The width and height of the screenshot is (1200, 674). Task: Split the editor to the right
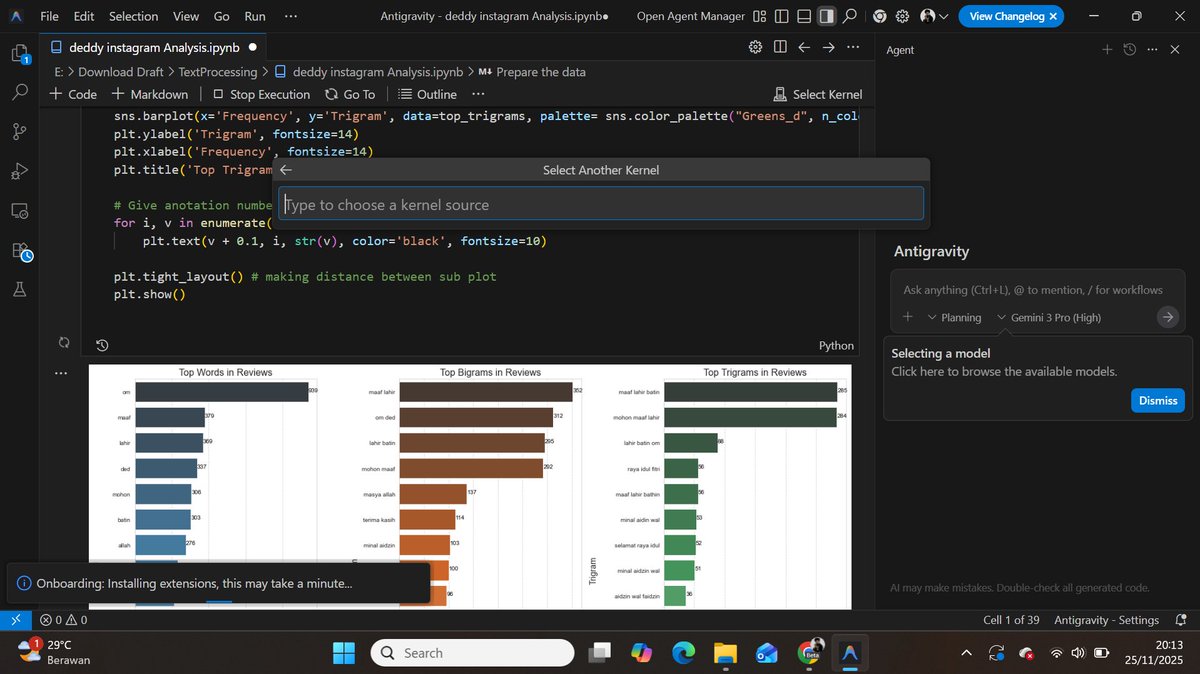pyautogui.click(x=780, y=47)
